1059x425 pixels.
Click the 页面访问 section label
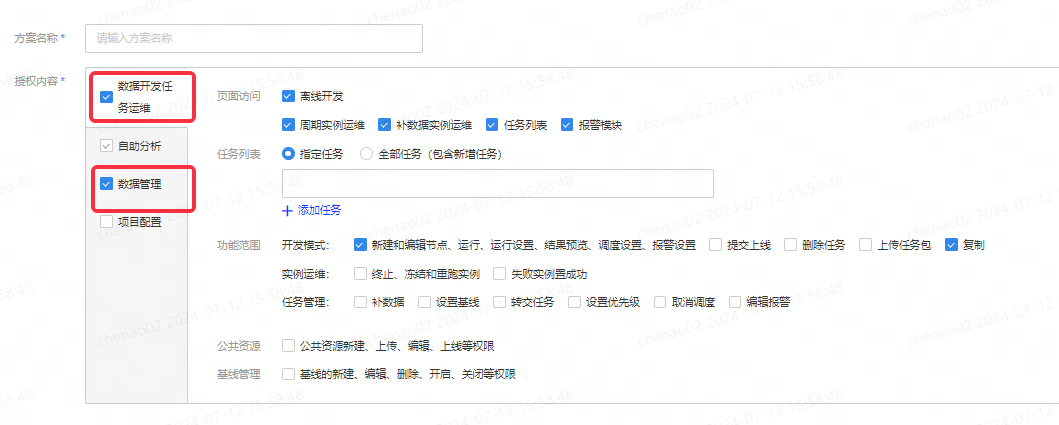click(238, 96)
